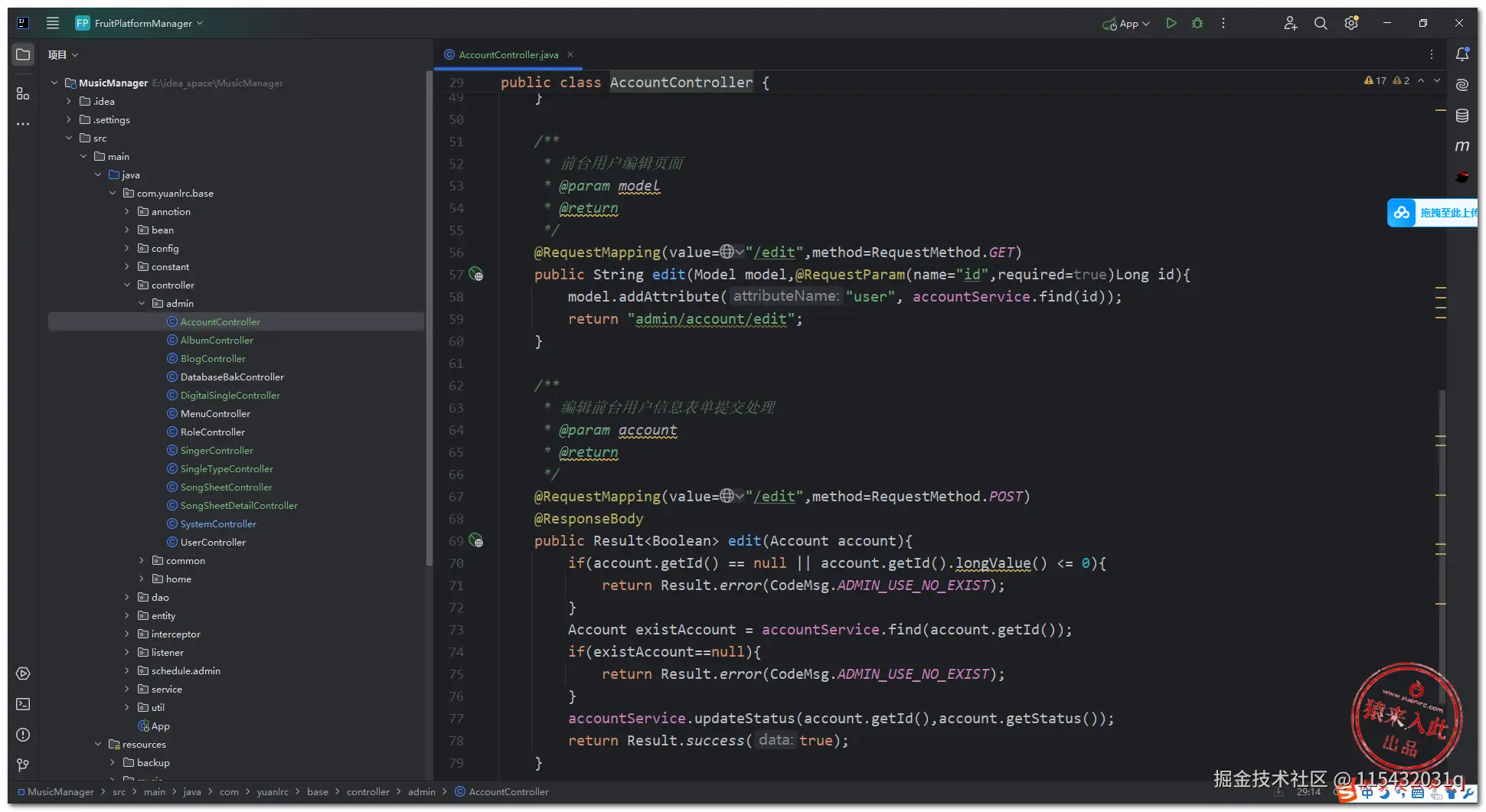1486x812 pixels.
Task: Click the cloud upload floating widget
Action: pyautogui.click(x=1432, y=213)
